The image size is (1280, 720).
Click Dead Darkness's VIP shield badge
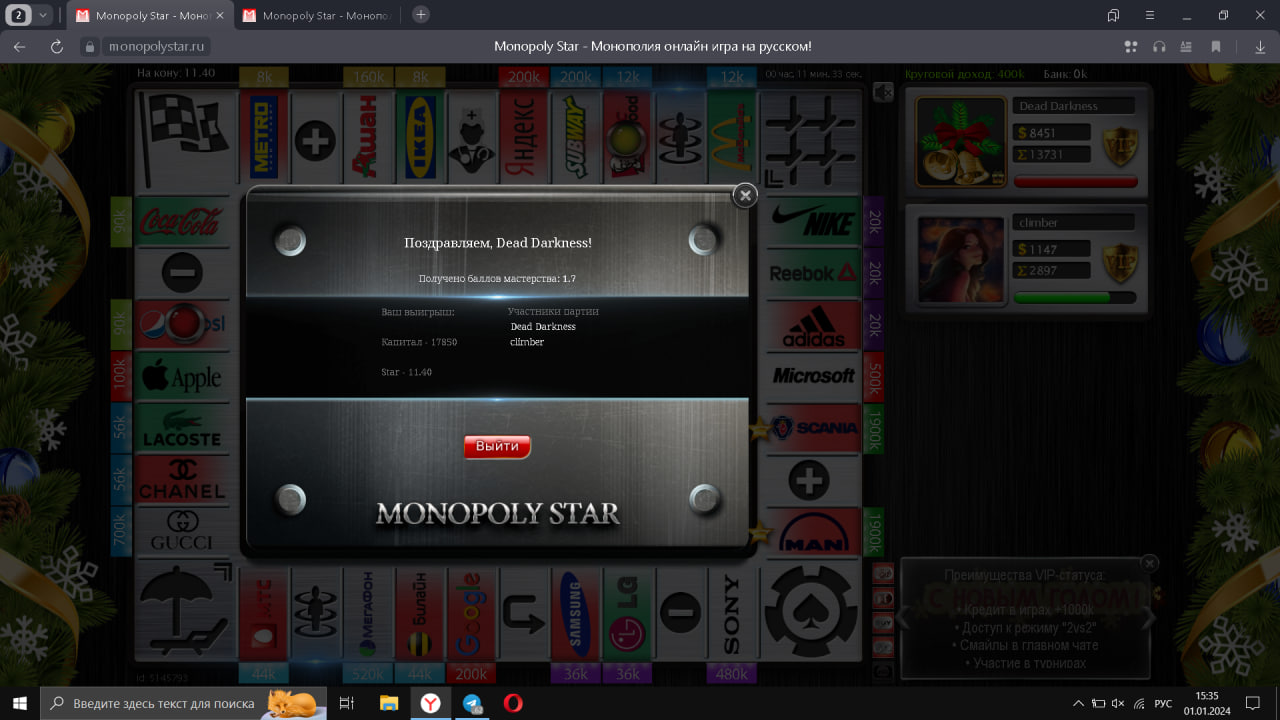(1120, 145)
